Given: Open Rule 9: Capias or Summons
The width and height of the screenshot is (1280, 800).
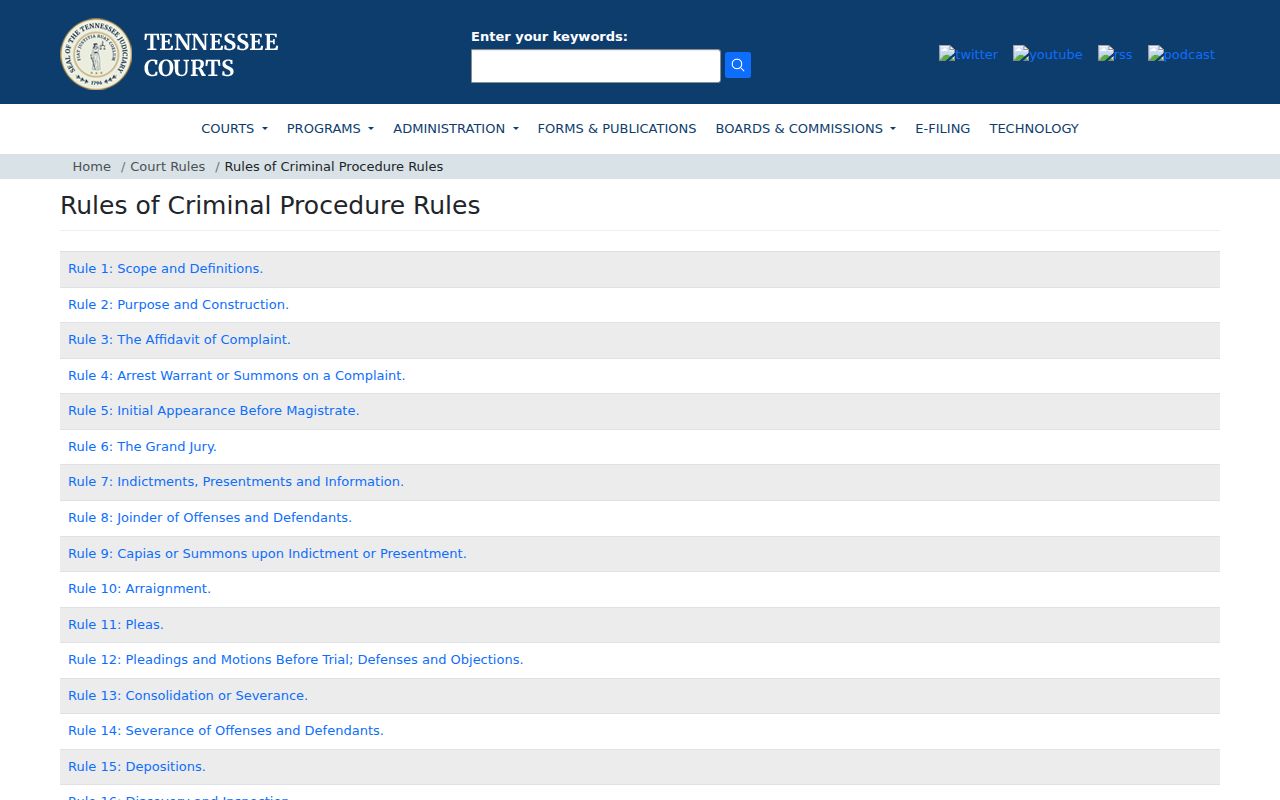Looking at the screenshot, I should point(267,554).
